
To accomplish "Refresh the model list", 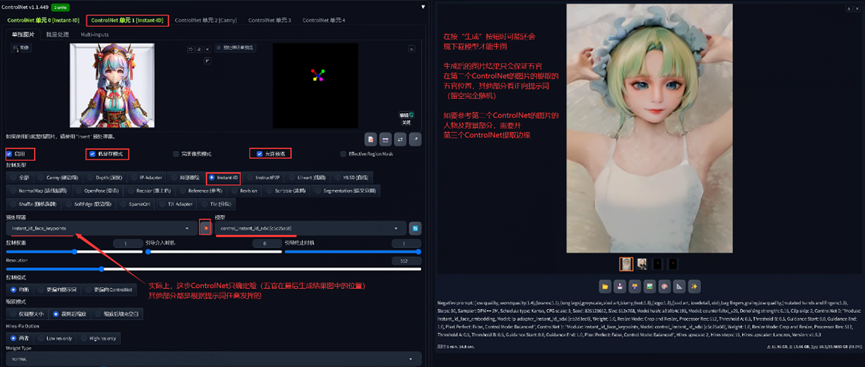I will (x=415, y=227).
